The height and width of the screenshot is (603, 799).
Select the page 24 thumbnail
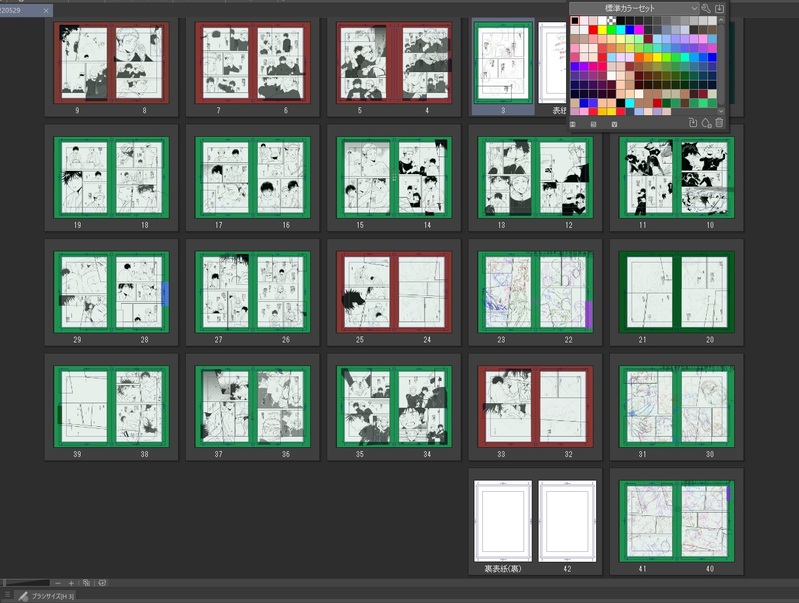tap(422, 292)
